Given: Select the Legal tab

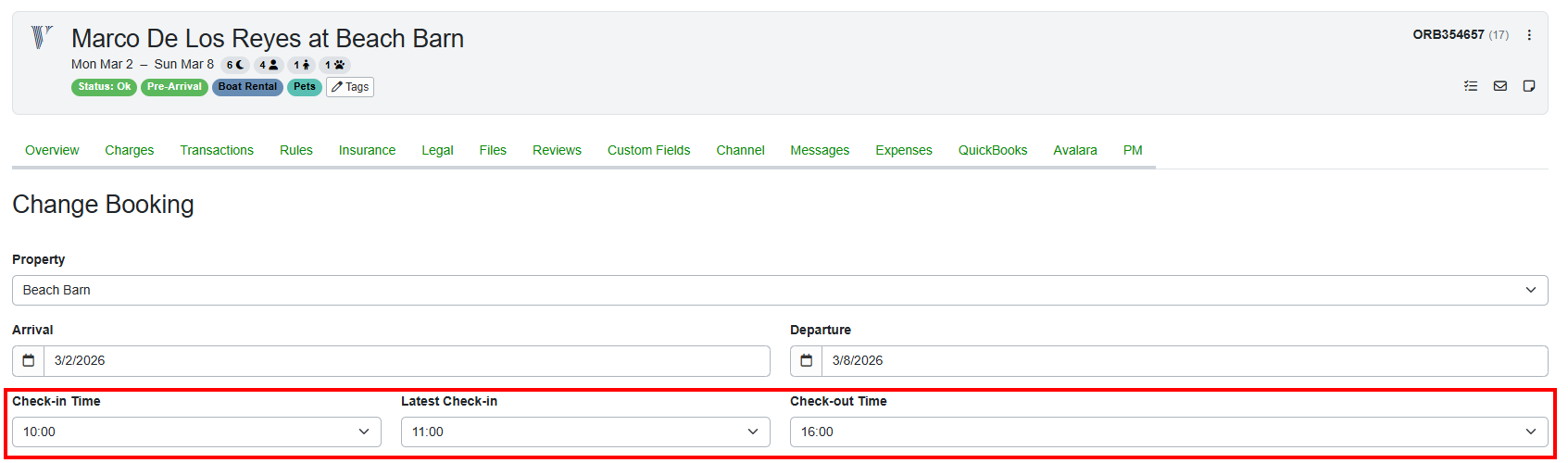Looking at the screenshot, I should tap(437, 150).
